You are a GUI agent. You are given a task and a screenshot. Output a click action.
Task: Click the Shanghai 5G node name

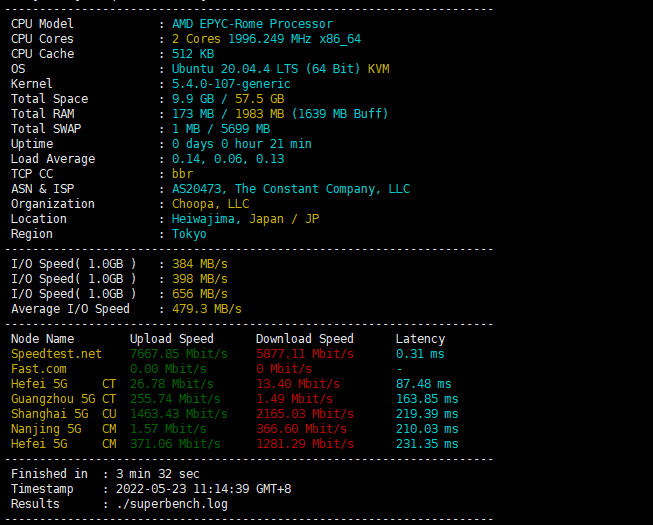coord(50,413)
